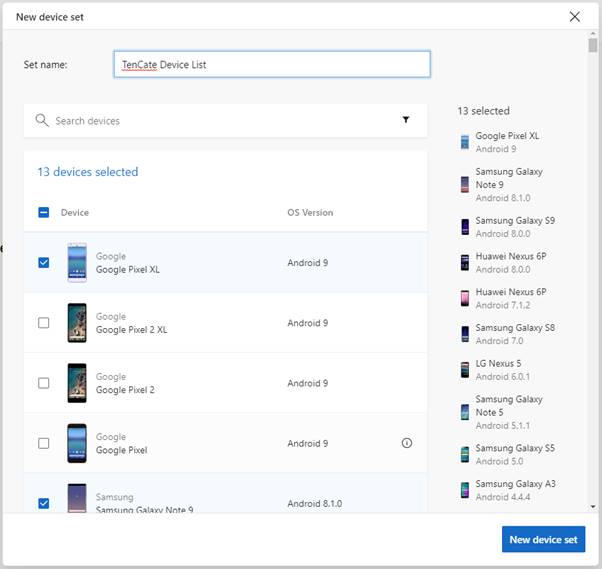Click the info icon on Google Pixel row
This screenshot has width=602, height=569.
coord(407,443)
